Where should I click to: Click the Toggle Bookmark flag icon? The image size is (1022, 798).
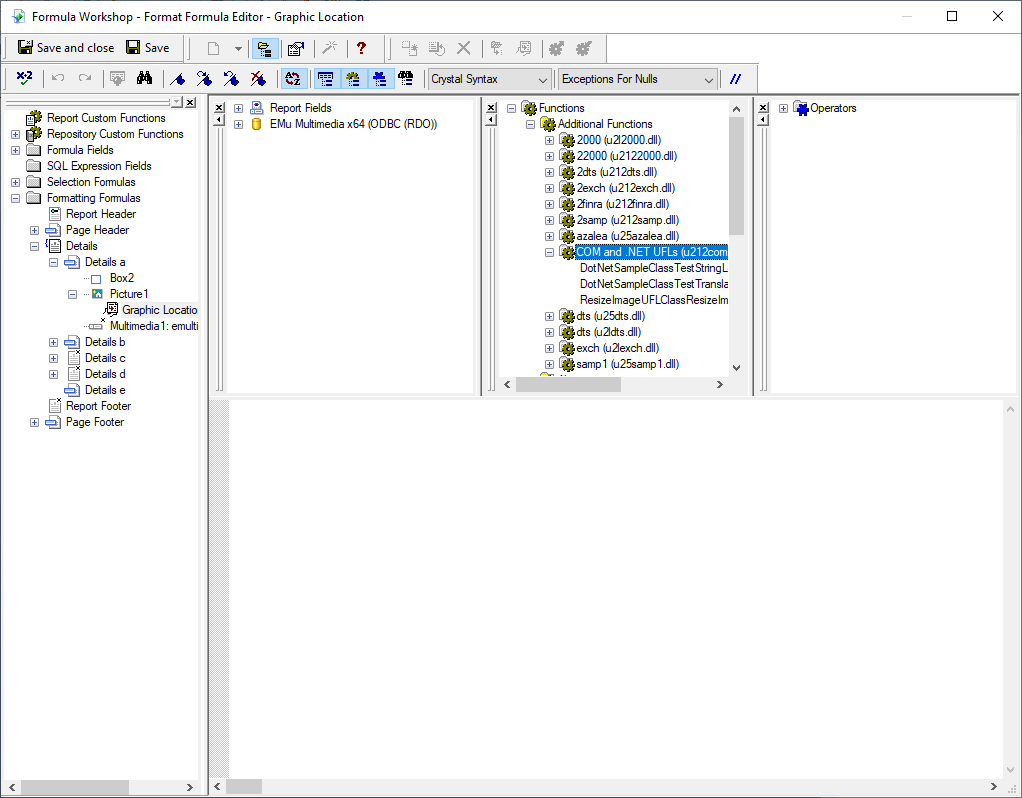point(178,79)
